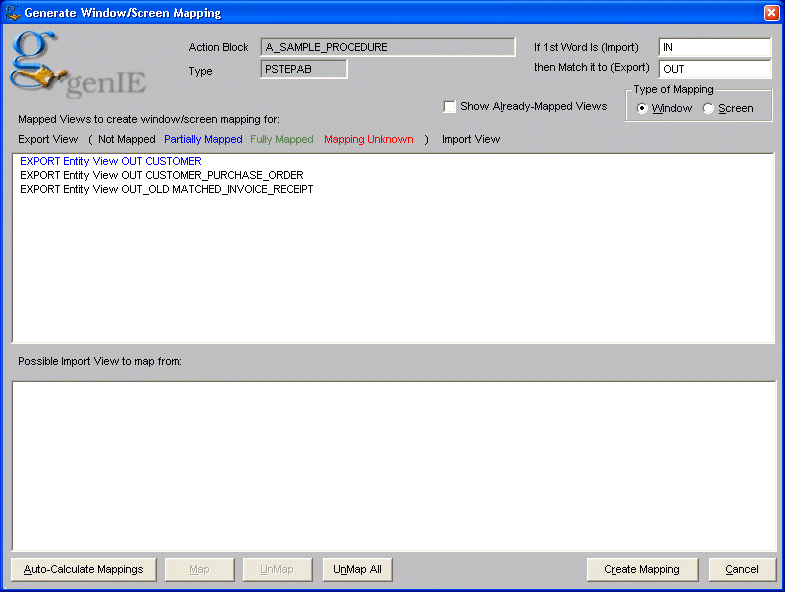Click the title bar application icon
The width and height of the screenshot is (785, 592).
point(13,13)
